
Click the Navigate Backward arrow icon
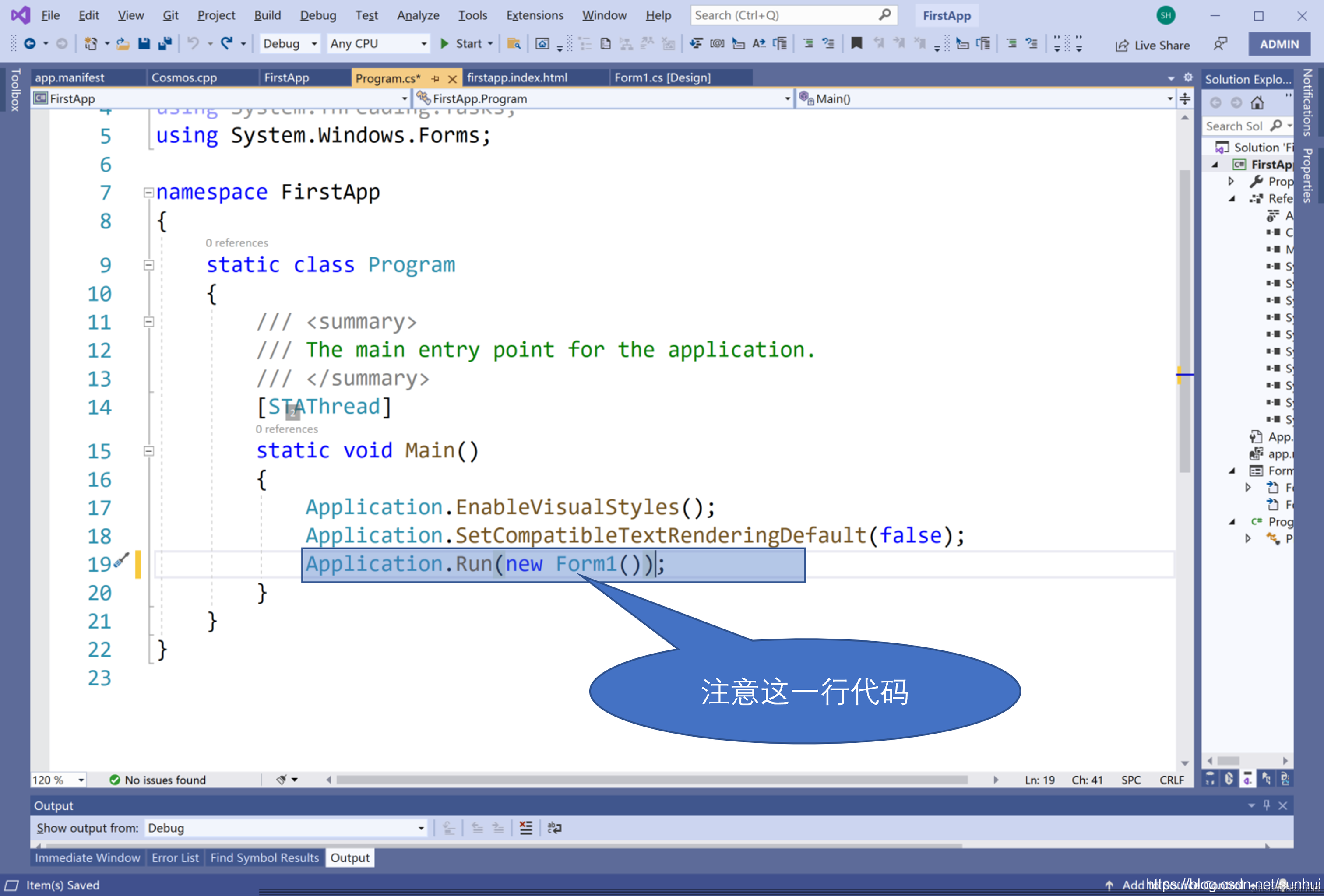tap(30, 43)
